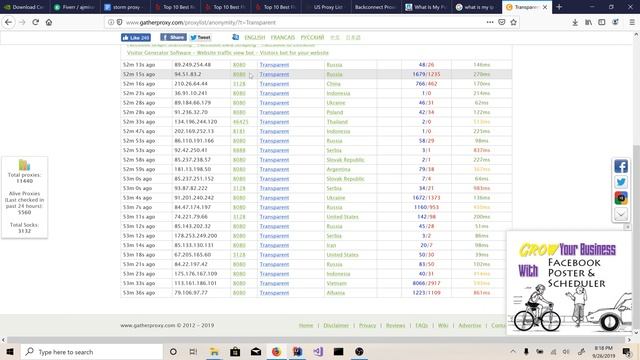Switch to the What Is My IP tab
640x360 pixels.
(427, 7)
